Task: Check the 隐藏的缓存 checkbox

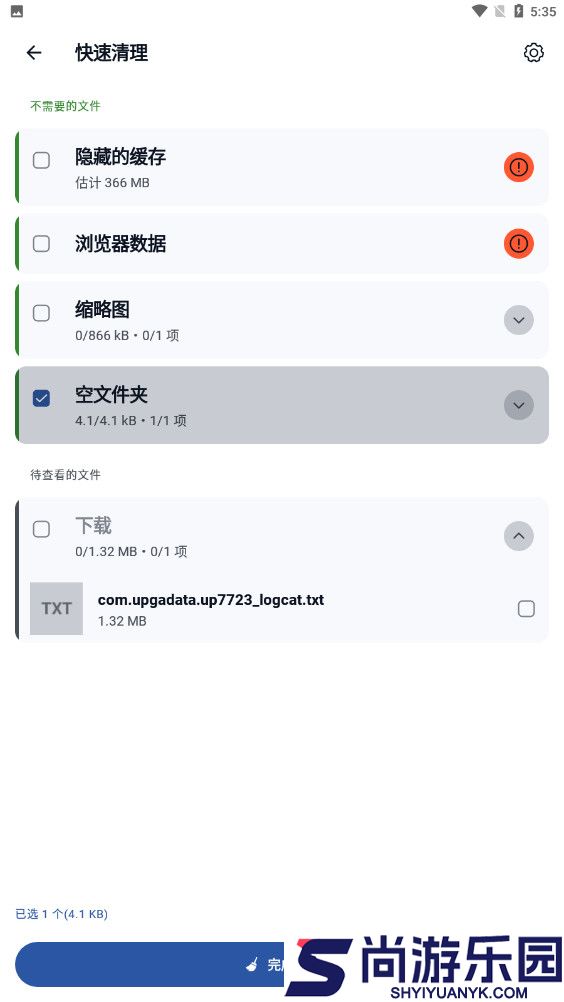Action: point(42,160)
